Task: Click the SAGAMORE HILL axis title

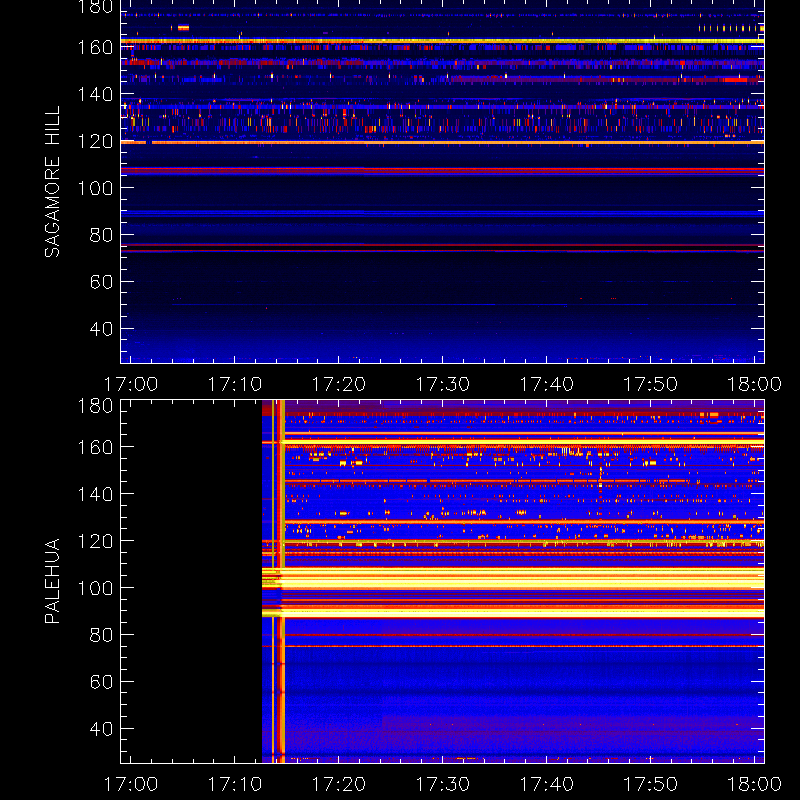Action: coord(52,182)
